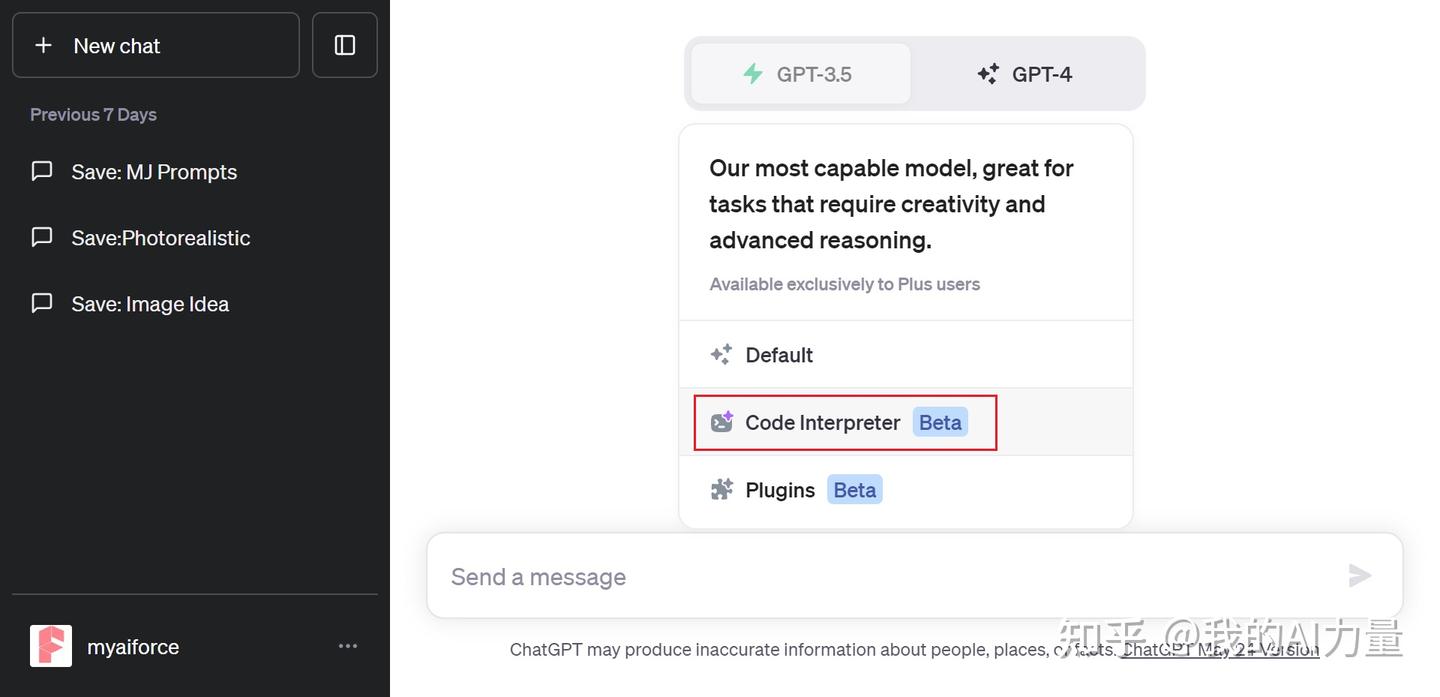
Task: Open the three-dots account menu
Action: tap(348, 646)
